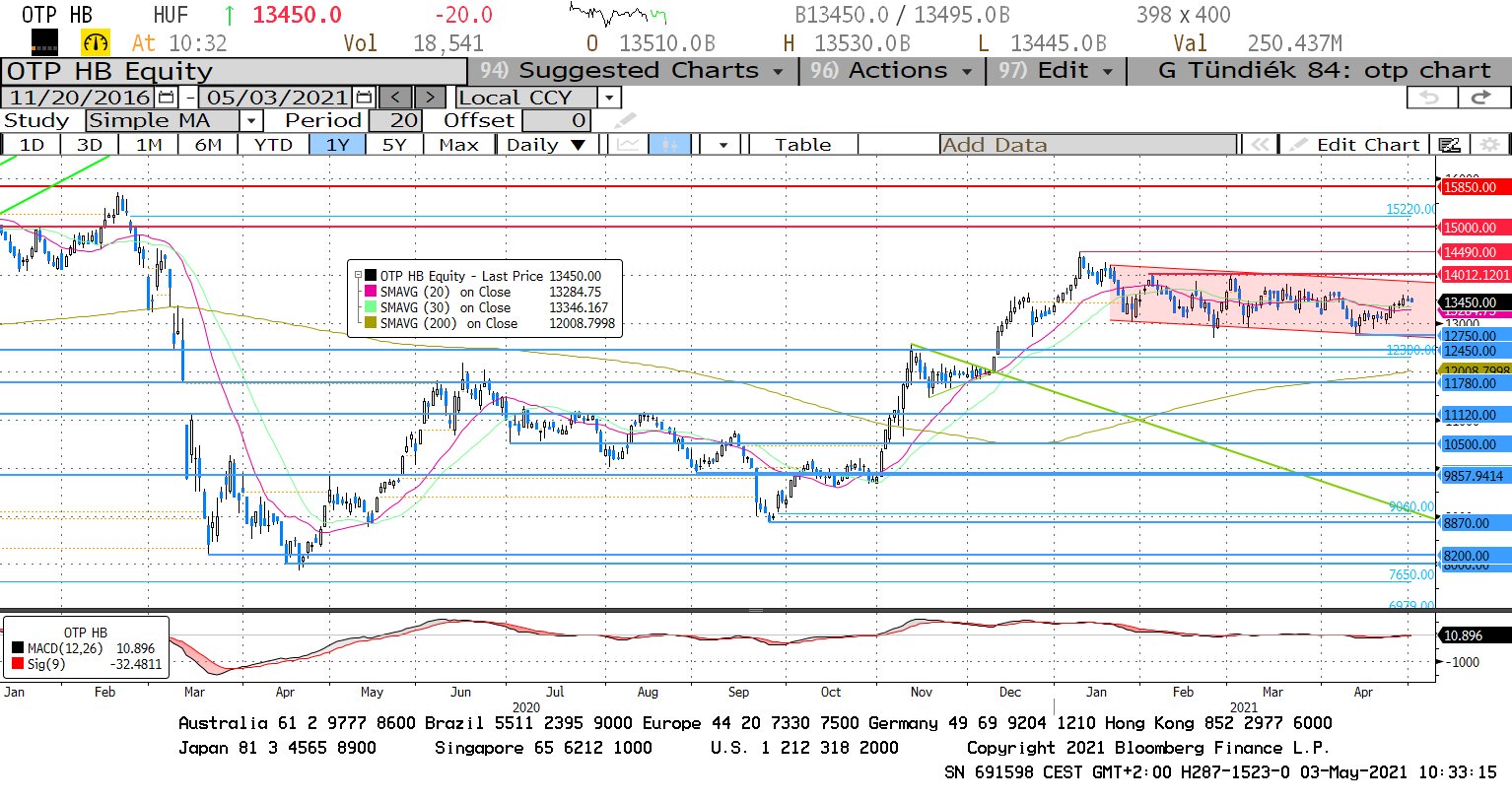The height and width of the screenshot is (801, 1512).
Task: Click the 13450.00 last price label
Action: pyautogui.click(x=1474, y=302)
